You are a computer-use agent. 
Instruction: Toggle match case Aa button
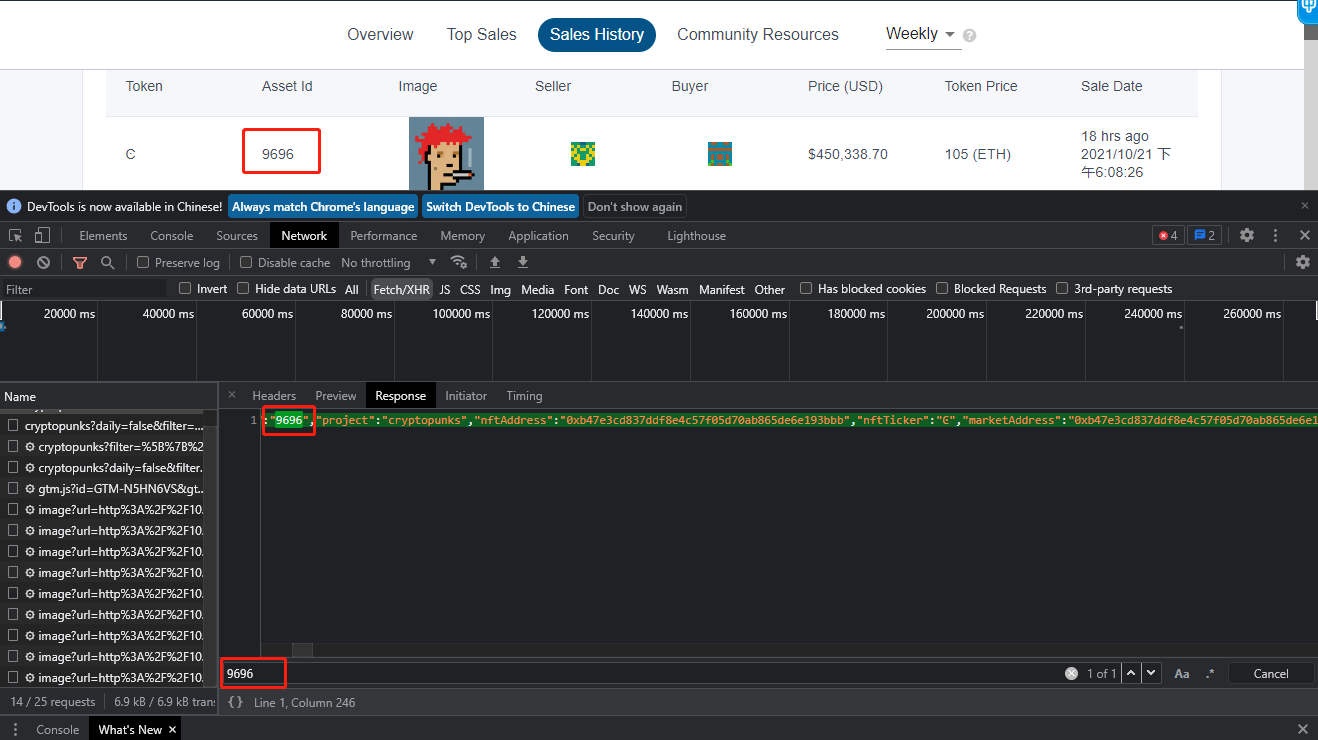pyautogui.click(x=1182, y=673)
